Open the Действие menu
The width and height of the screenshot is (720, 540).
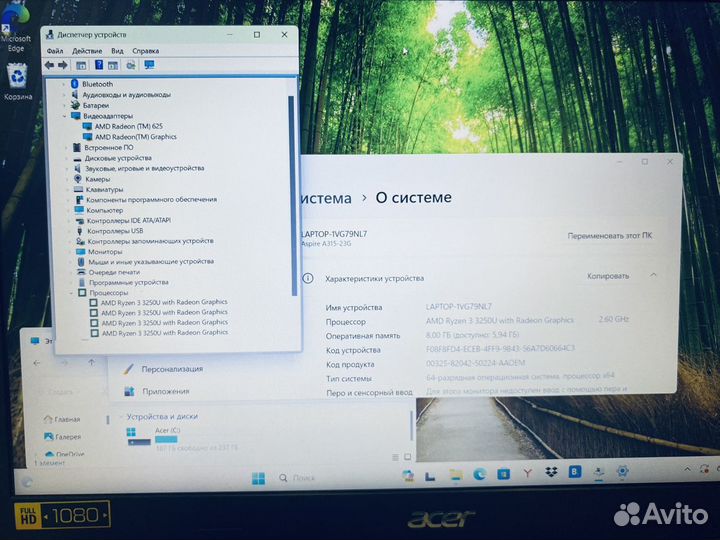tap(87, 51)
